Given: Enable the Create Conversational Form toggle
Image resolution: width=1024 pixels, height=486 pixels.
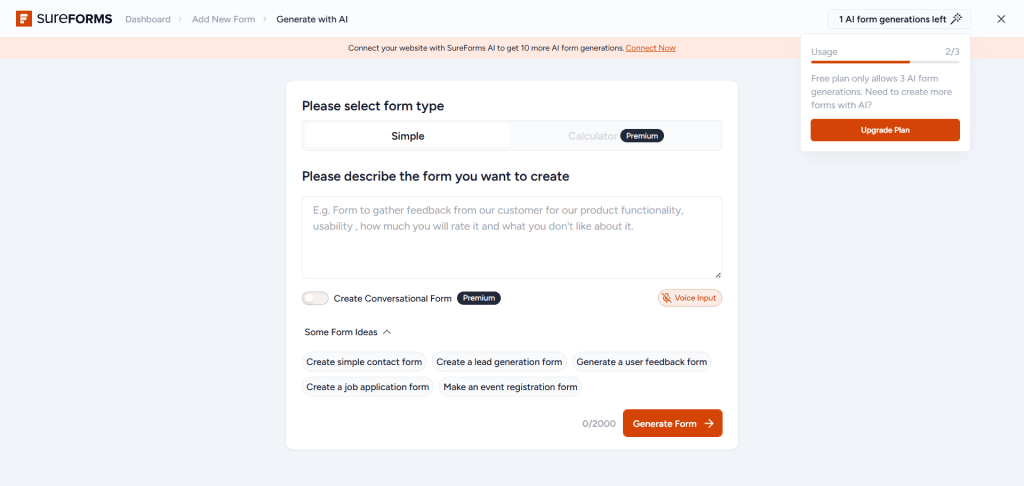Looking at the screenshot, I should [x=315, y=298].
